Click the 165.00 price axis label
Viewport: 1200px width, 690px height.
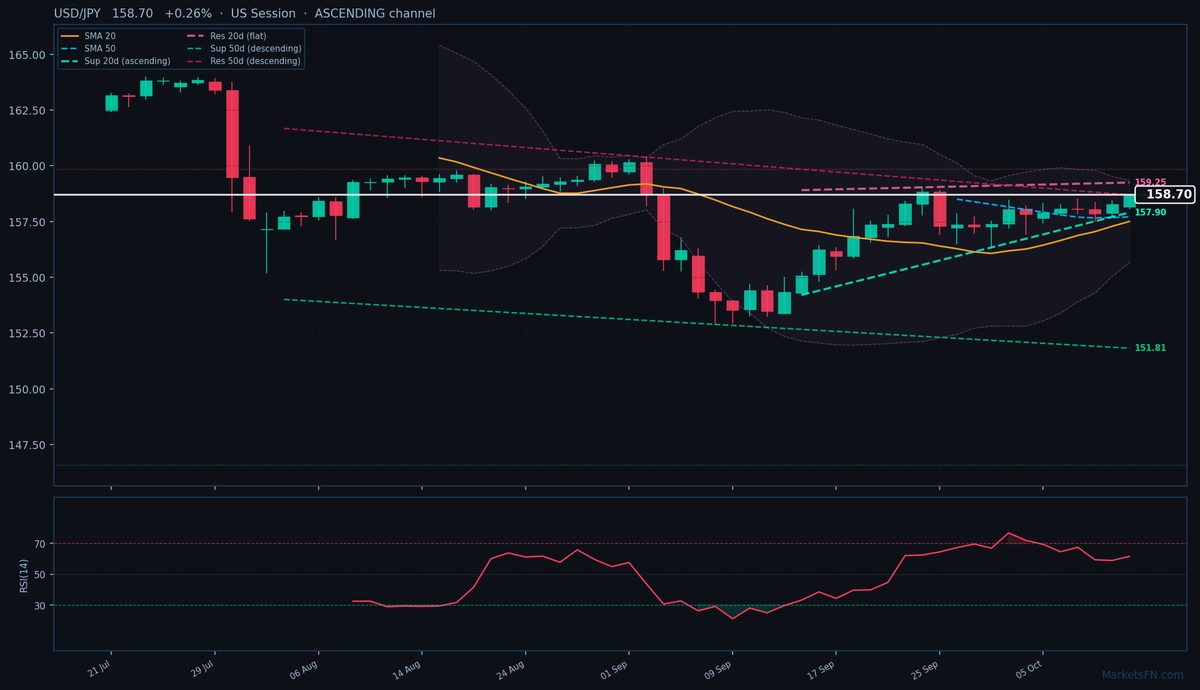[28, 55]
